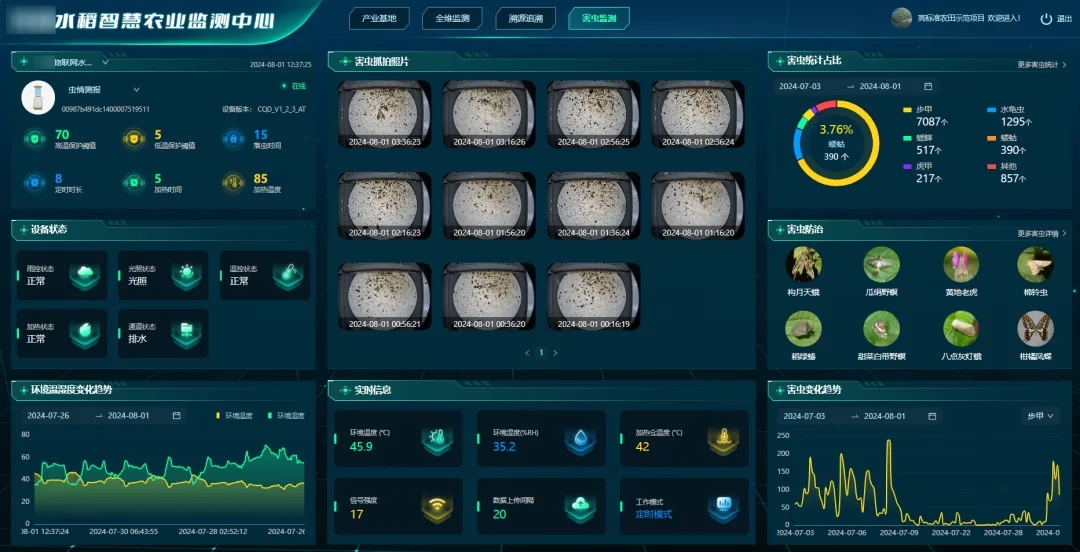Open the 更多害虫详情 link
Image resolution: width=1080 pixels, height=552 pixels.
coord(1041,234)
